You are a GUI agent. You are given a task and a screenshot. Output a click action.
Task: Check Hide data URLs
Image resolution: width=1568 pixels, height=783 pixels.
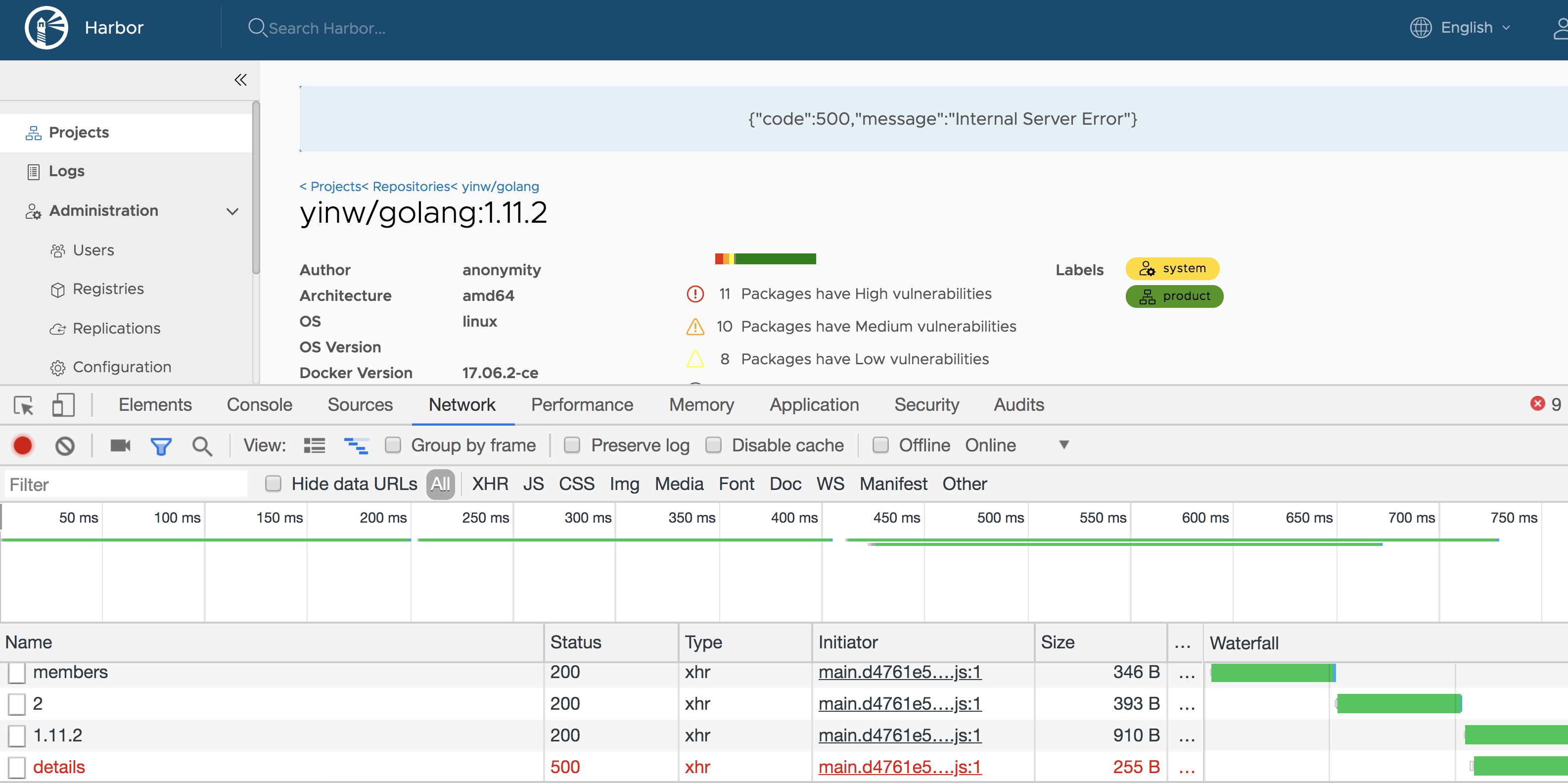[274, 483]
